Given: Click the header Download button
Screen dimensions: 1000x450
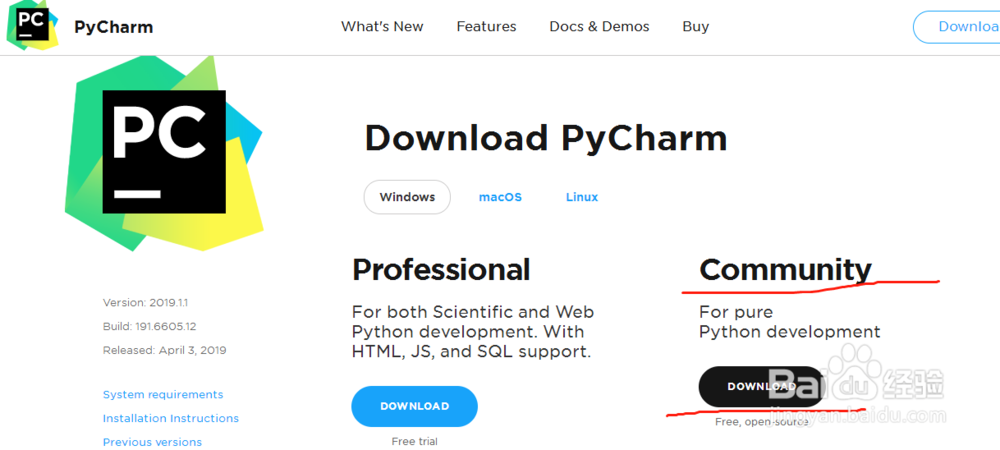Looking at the screenshot, I should point(960,27).
